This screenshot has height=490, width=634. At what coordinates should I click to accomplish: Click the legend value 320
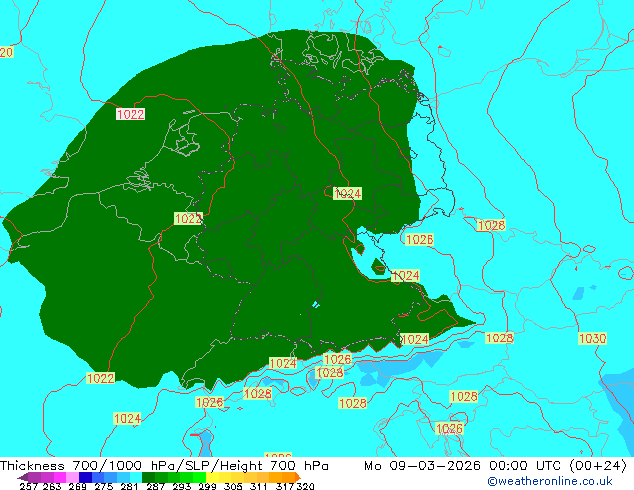[x=305, y=486]
